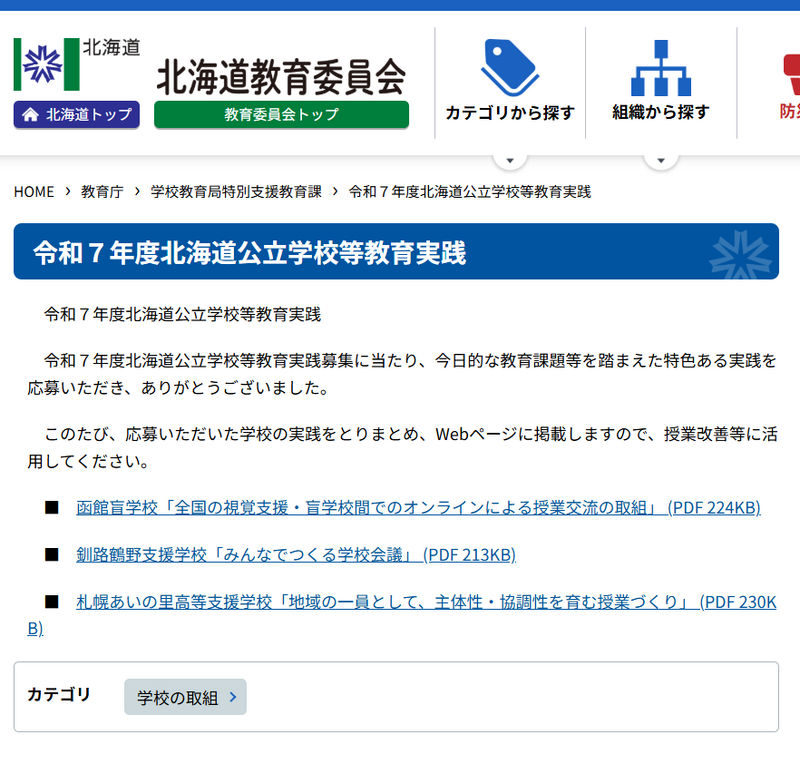This screenshot has height=764, width=800.
Task: Open 学校教育局特別支援教育課 breadcrumb link
Action: click(x=236, y=192)
